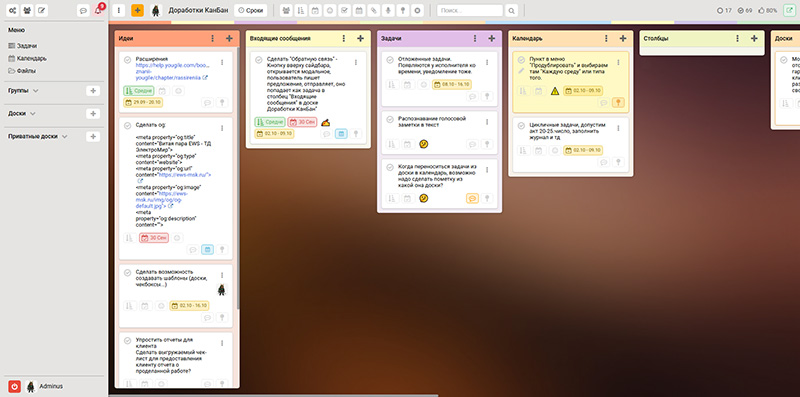
Task: Click the blue calendar icon on Обратную связь card
Action: tap(341, 134)
